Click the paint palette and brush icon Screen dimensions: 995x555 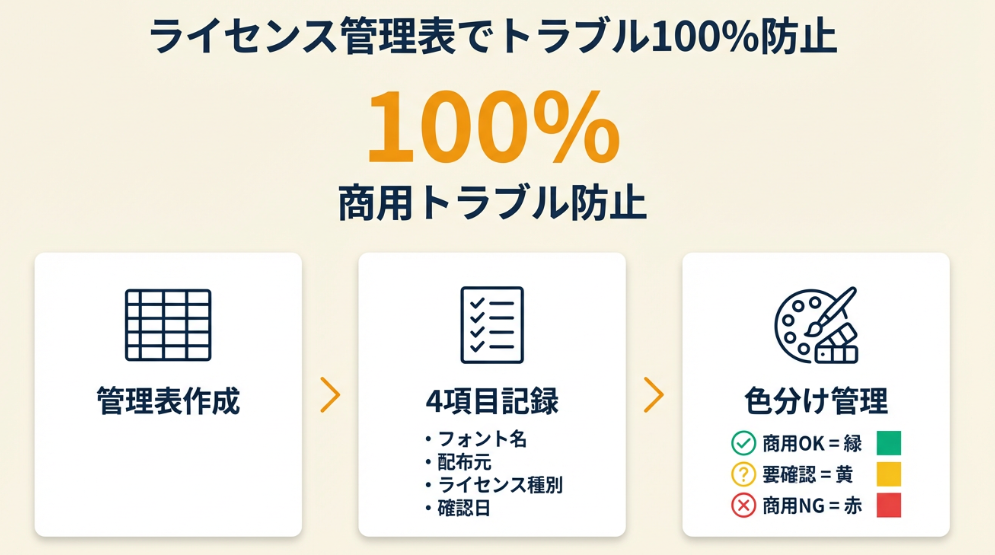[815, 325]
